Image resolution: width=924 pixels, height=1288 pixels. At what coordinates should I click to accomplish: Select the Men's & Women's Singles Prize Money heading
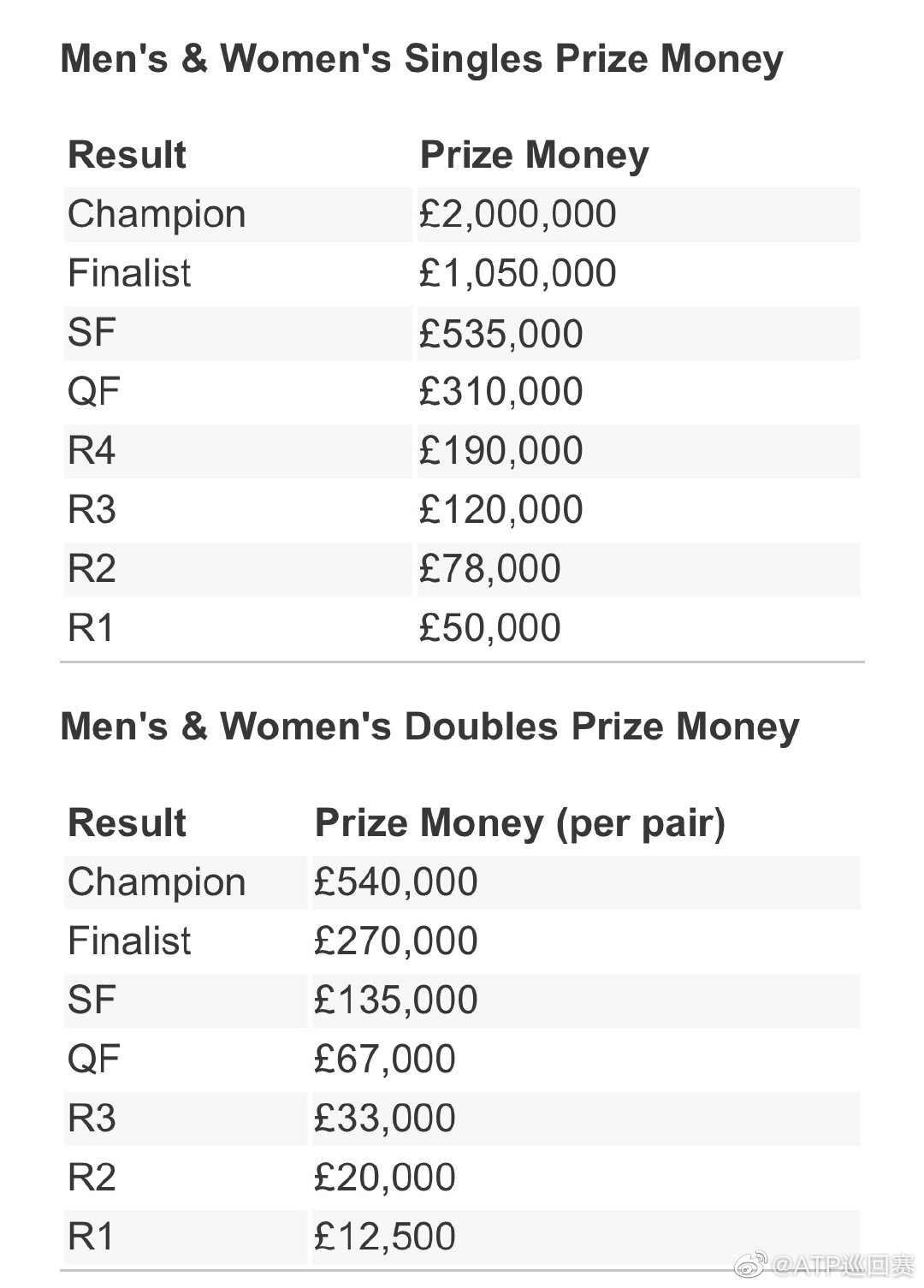click(x=422, y=60)
